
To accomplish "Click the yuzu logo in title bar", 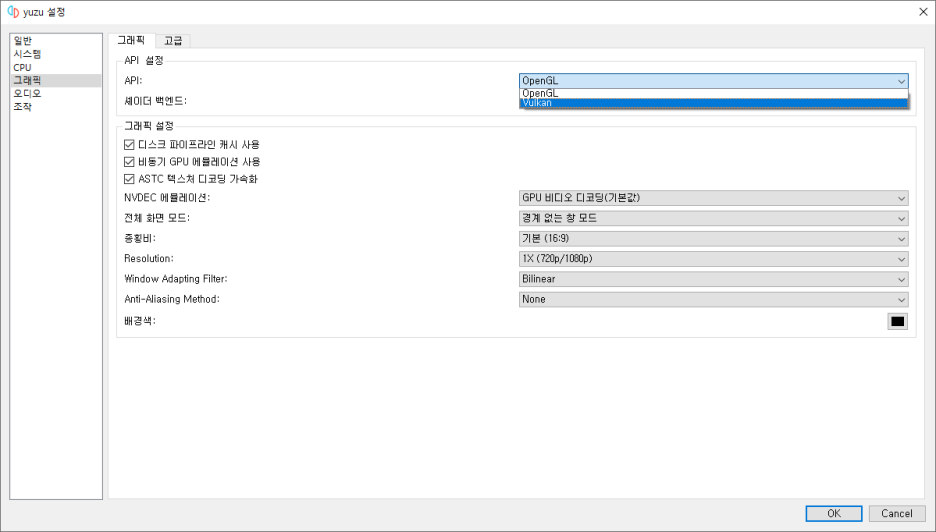I will point(13,12).
